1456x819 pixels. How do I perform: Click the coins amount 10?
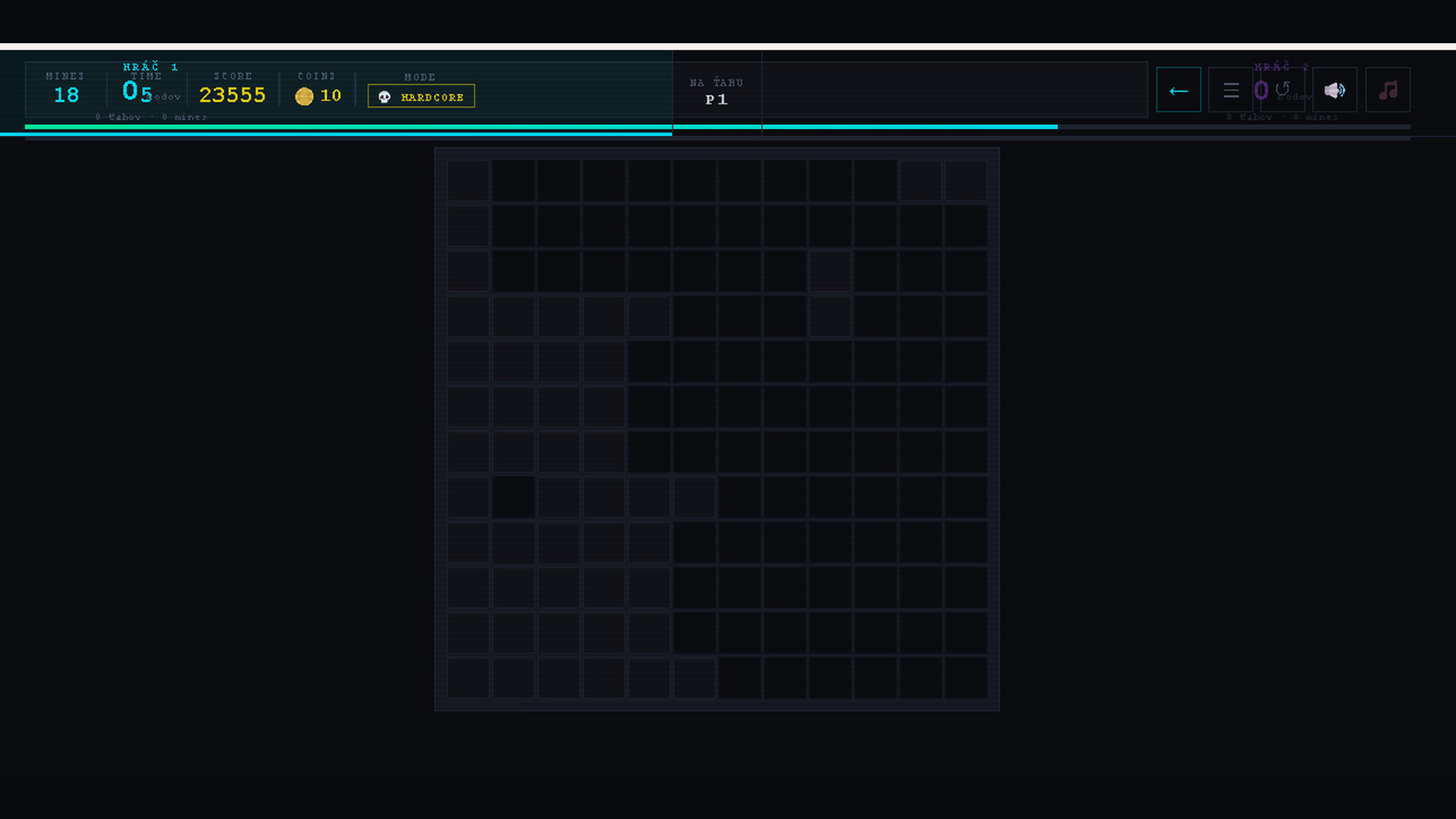[331, 96]
